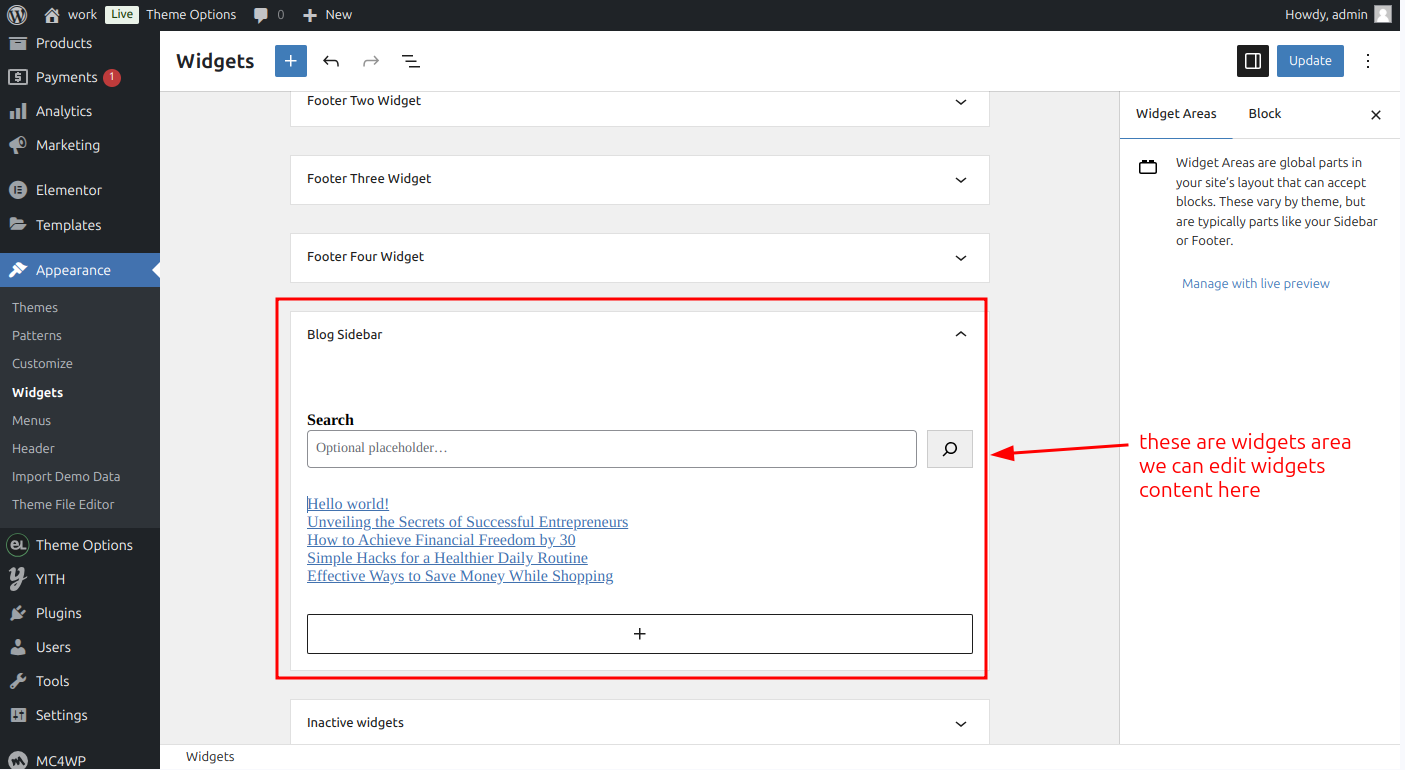Image resolution: width=1405 pixels, height=770 pixels.
Task: Expand the Inactive widgets section
Action: [640, 723]
